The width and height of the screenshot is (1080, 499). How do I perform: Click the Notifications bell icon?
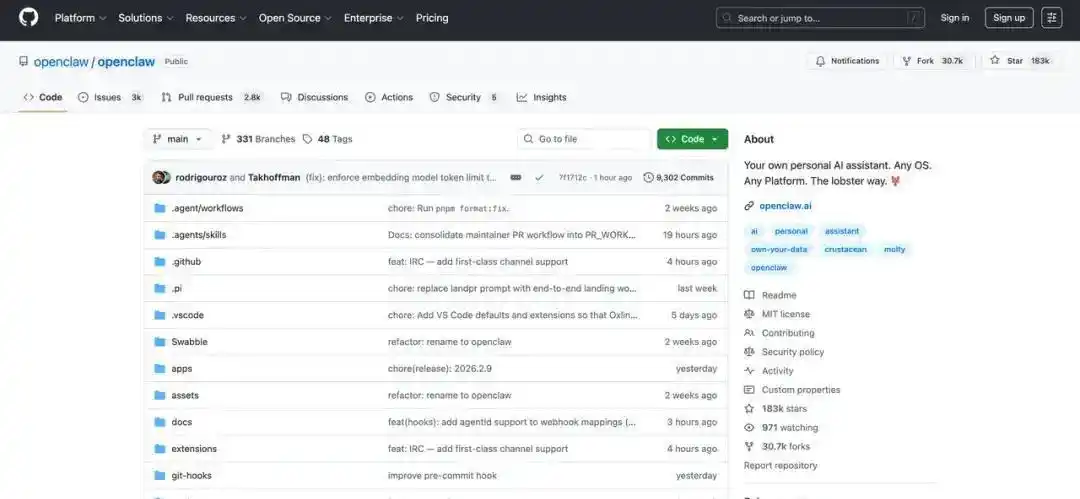821,61
